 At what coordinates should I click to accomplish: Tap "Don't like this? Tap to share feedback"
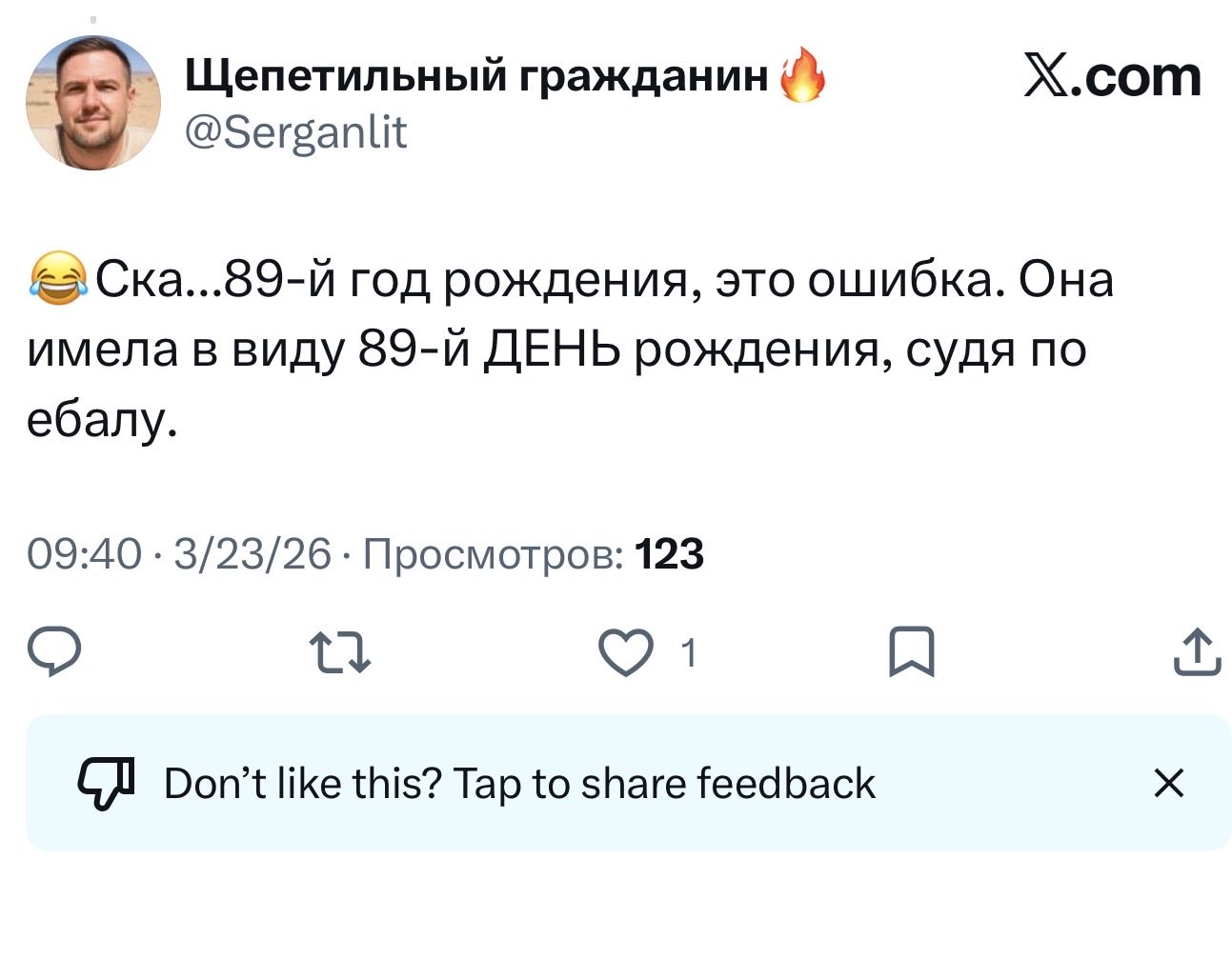519,783
